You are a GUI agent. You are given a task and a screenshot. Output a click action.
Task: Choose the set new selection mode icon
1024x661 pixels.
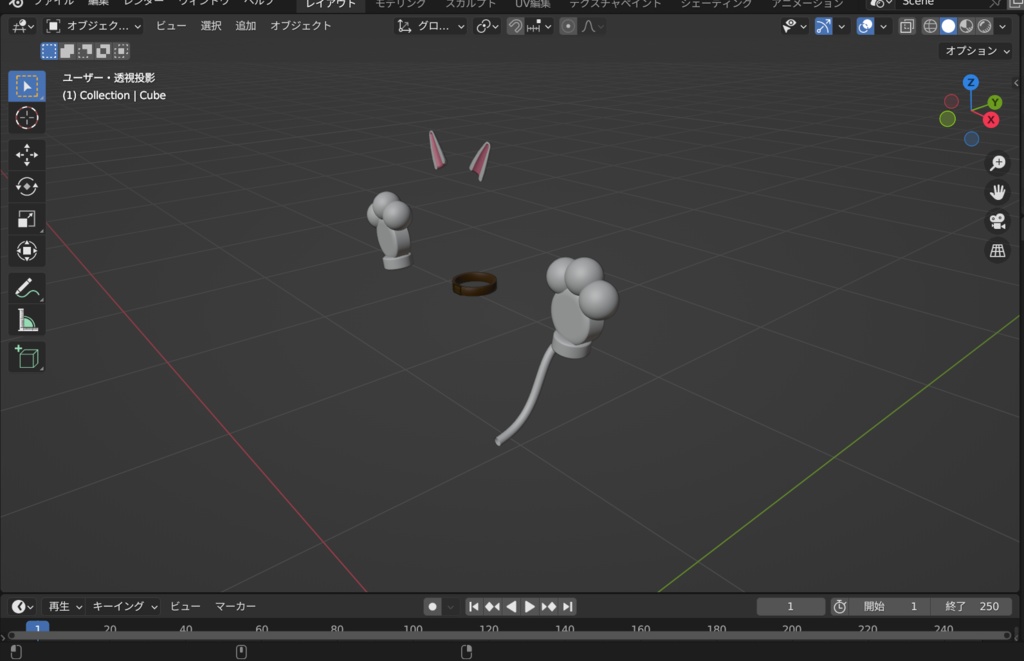[x=49, y=51]
